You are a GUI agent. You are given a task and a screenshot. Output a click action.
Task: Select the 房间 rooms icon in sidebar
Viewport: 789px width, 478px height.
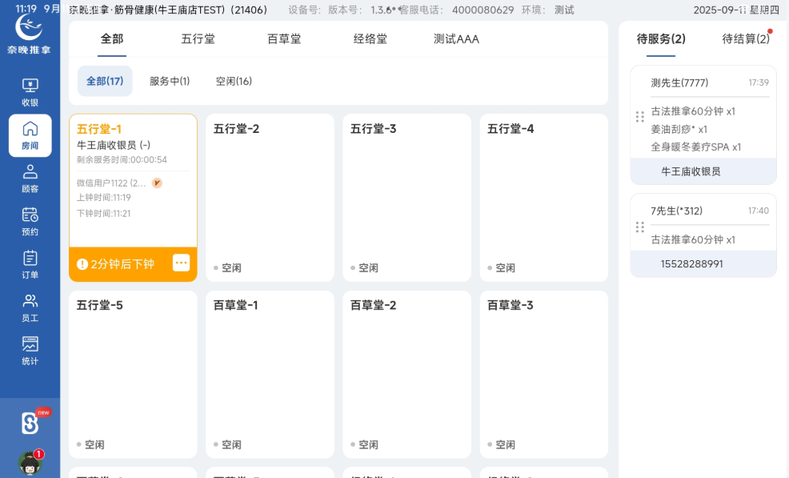pyautogui.click(x=30, y=135)
